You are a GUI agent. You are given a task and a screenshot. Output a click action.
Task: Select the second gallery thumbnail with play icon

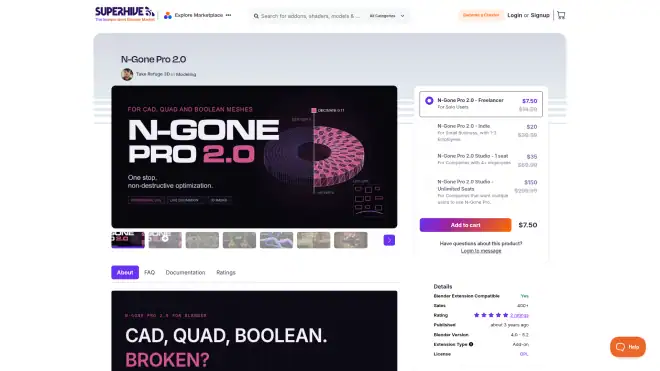165,240
